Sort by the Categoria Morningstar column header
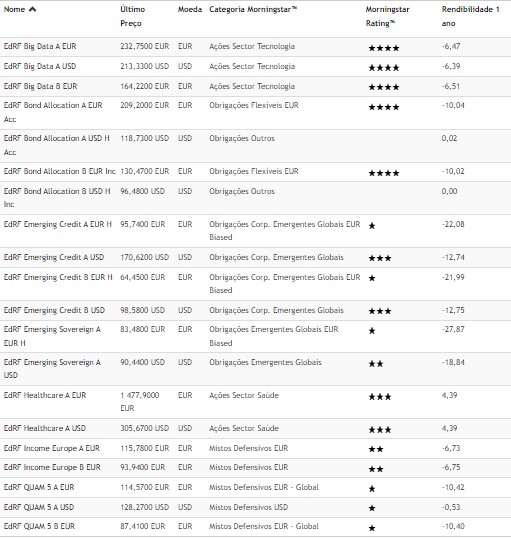The height and width of the screenshot is (538, 511). (x=253, y=9)
